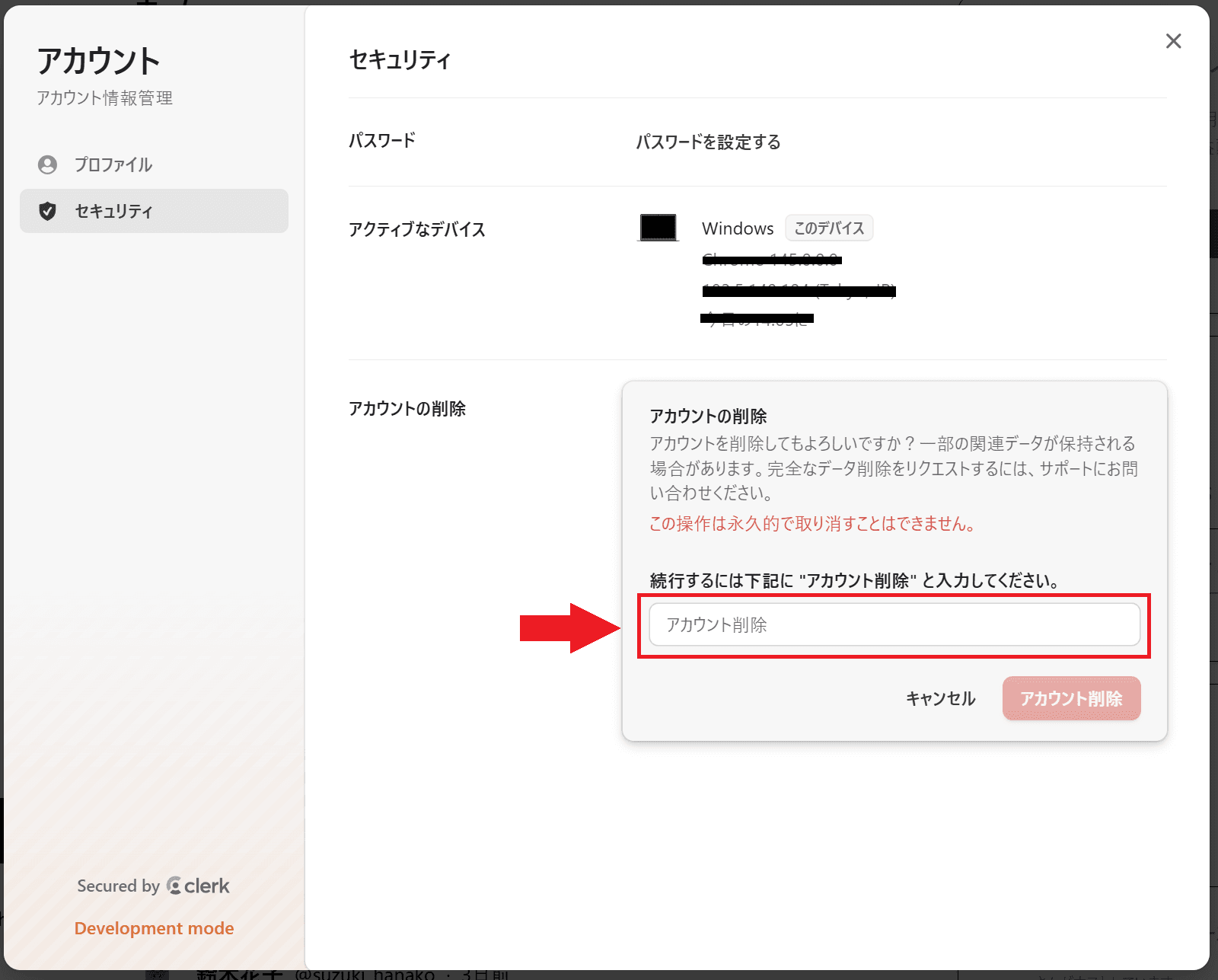The width and height of the screenshot is (1218, 980).
Task: Click the Windows device name label
Action: click(738, 228)
